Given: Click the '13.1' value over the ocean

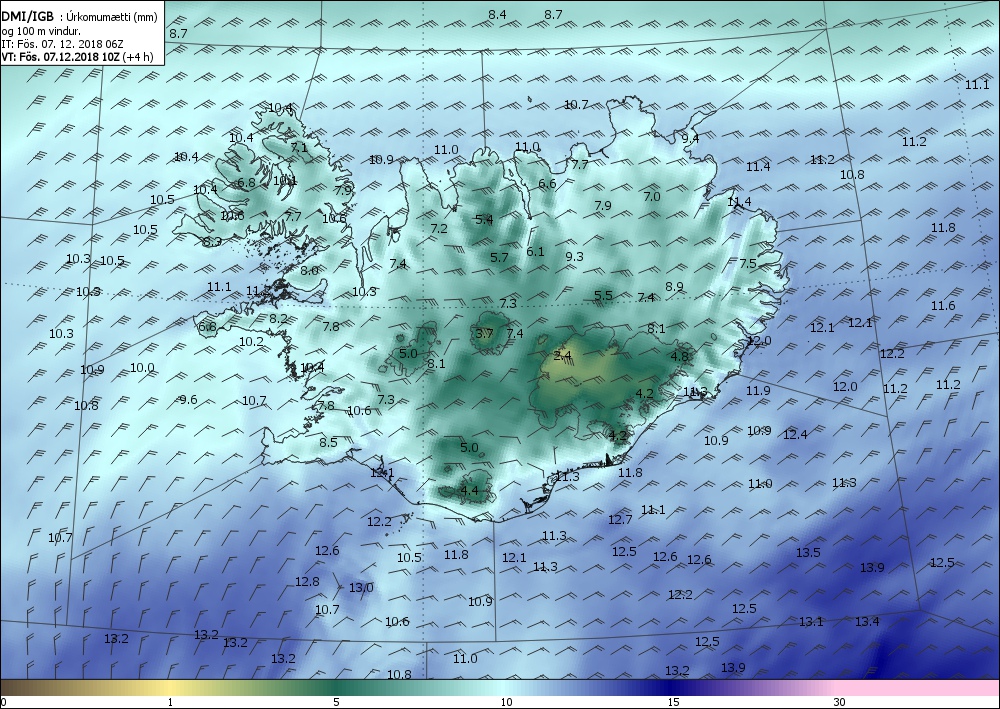Looking at the screenshot, I should (811, 621).
